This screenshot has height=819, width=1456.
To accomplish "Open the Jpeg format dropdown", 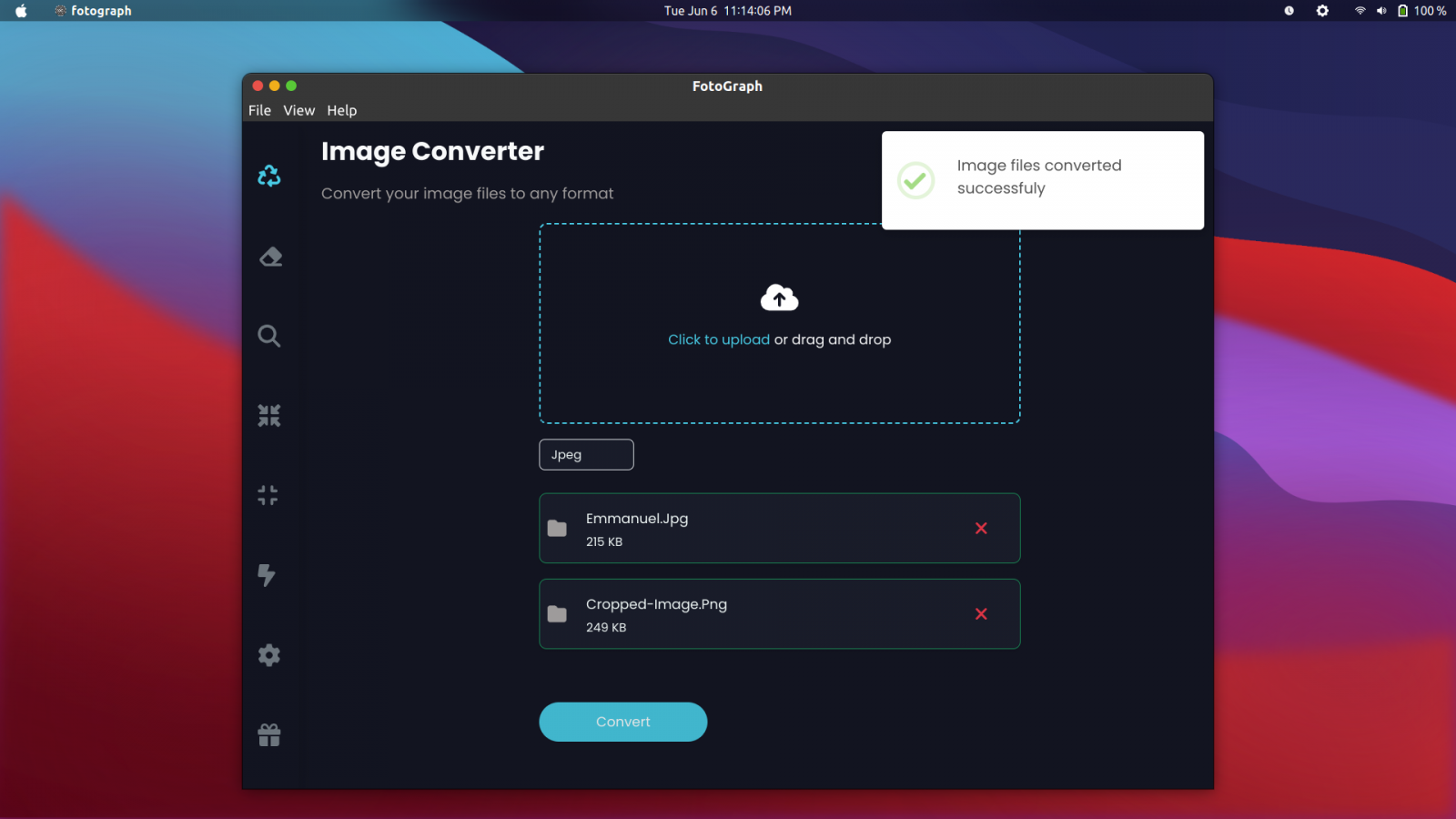I will [586, 455].
